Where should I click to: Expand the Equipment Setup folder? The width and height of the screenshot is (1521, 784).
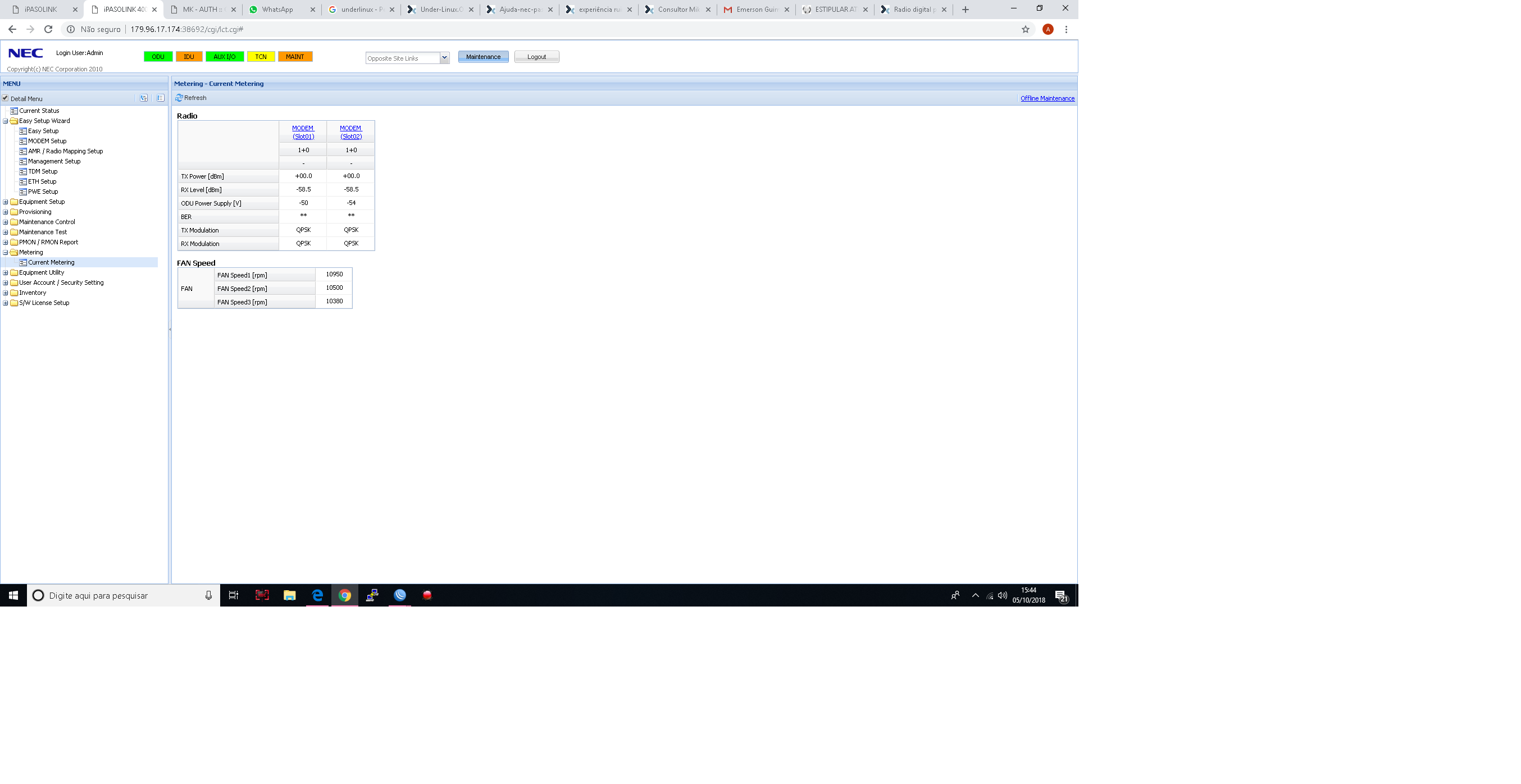click(5, 202)
